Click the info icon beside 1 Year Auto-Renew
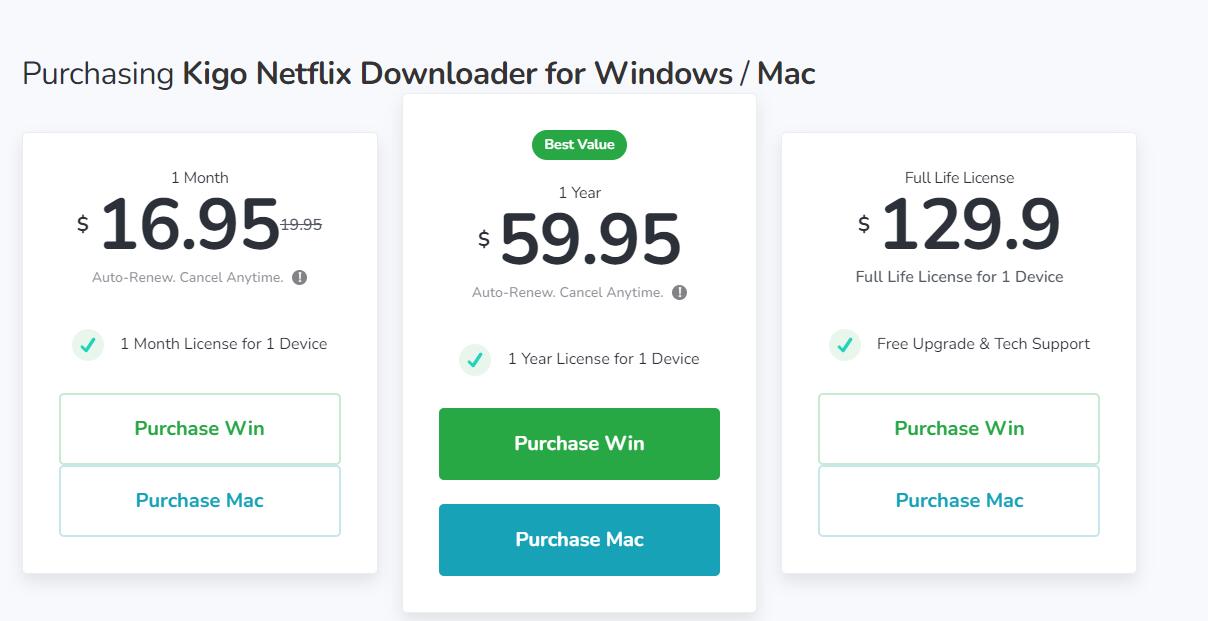1208x621 pixels. (x=680, y=292)
